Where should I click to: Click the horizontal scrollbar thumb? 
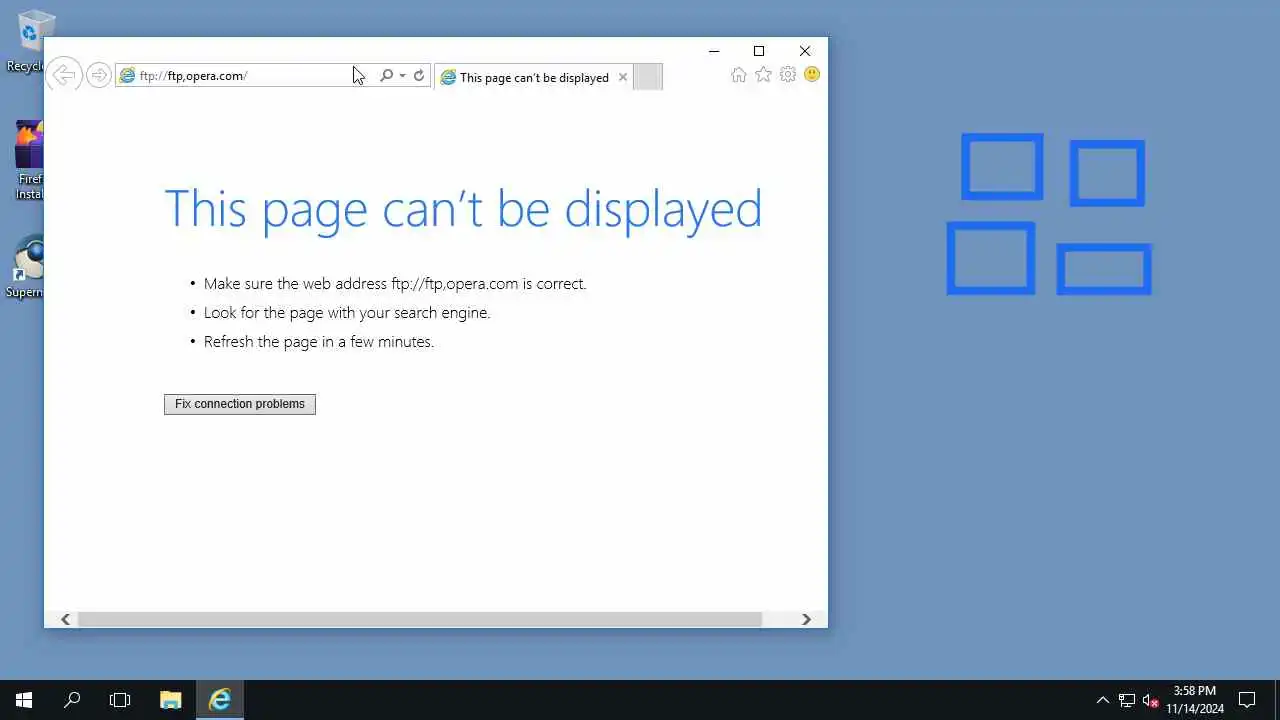pos(420,619)
